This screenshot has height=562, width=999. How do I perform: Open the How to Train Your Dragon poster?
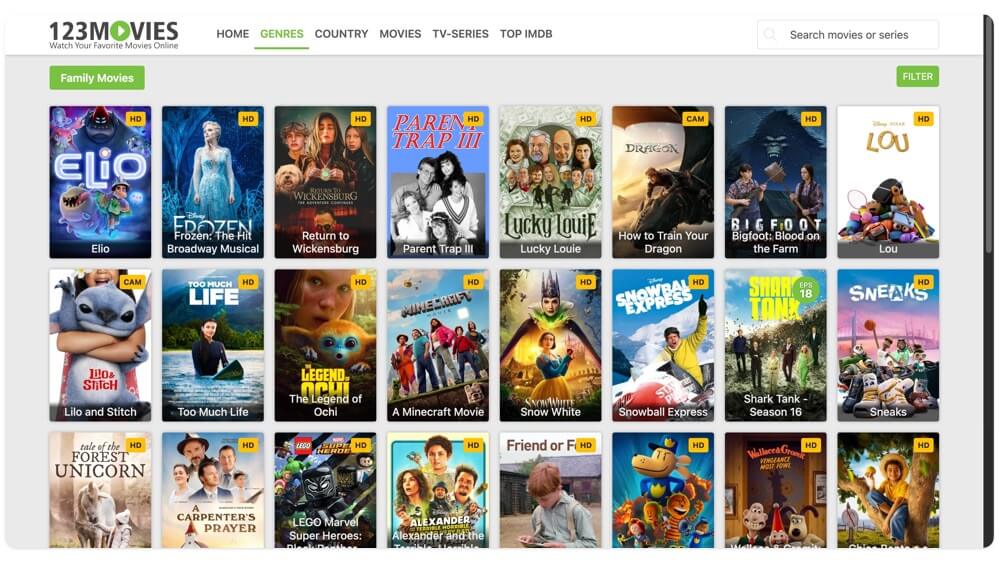pos(663,182)
